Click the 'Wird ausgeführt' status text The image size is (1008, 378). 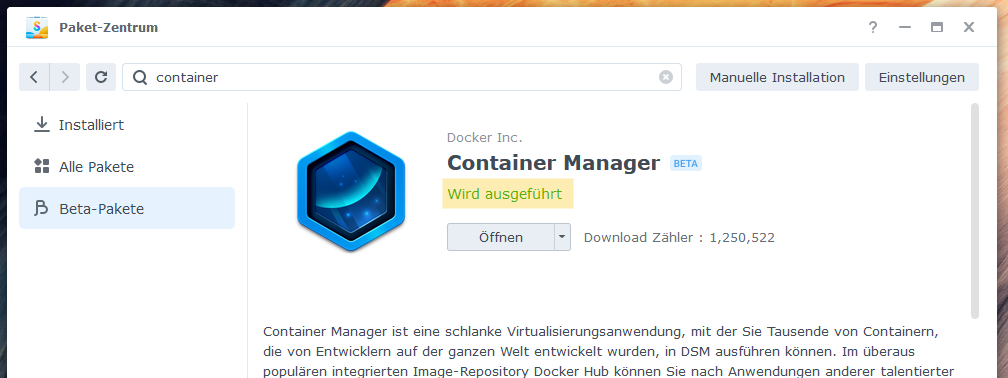point(505,194)
